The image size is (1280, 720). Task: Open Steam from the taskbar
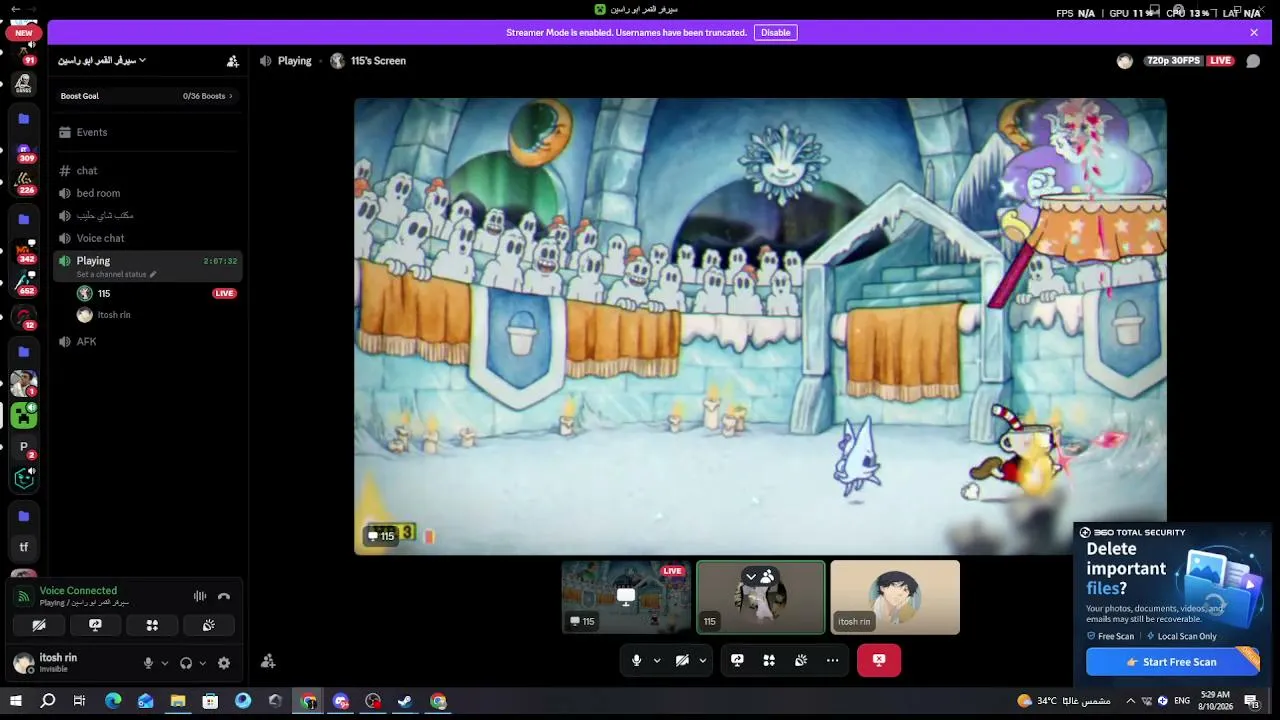tap(405, 701)
